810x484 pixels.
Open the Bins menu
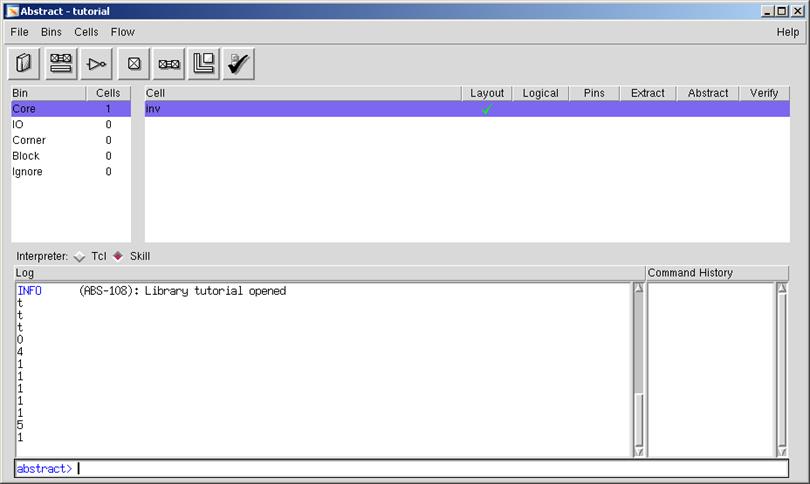pyautogui.click(x=51, y=32)
